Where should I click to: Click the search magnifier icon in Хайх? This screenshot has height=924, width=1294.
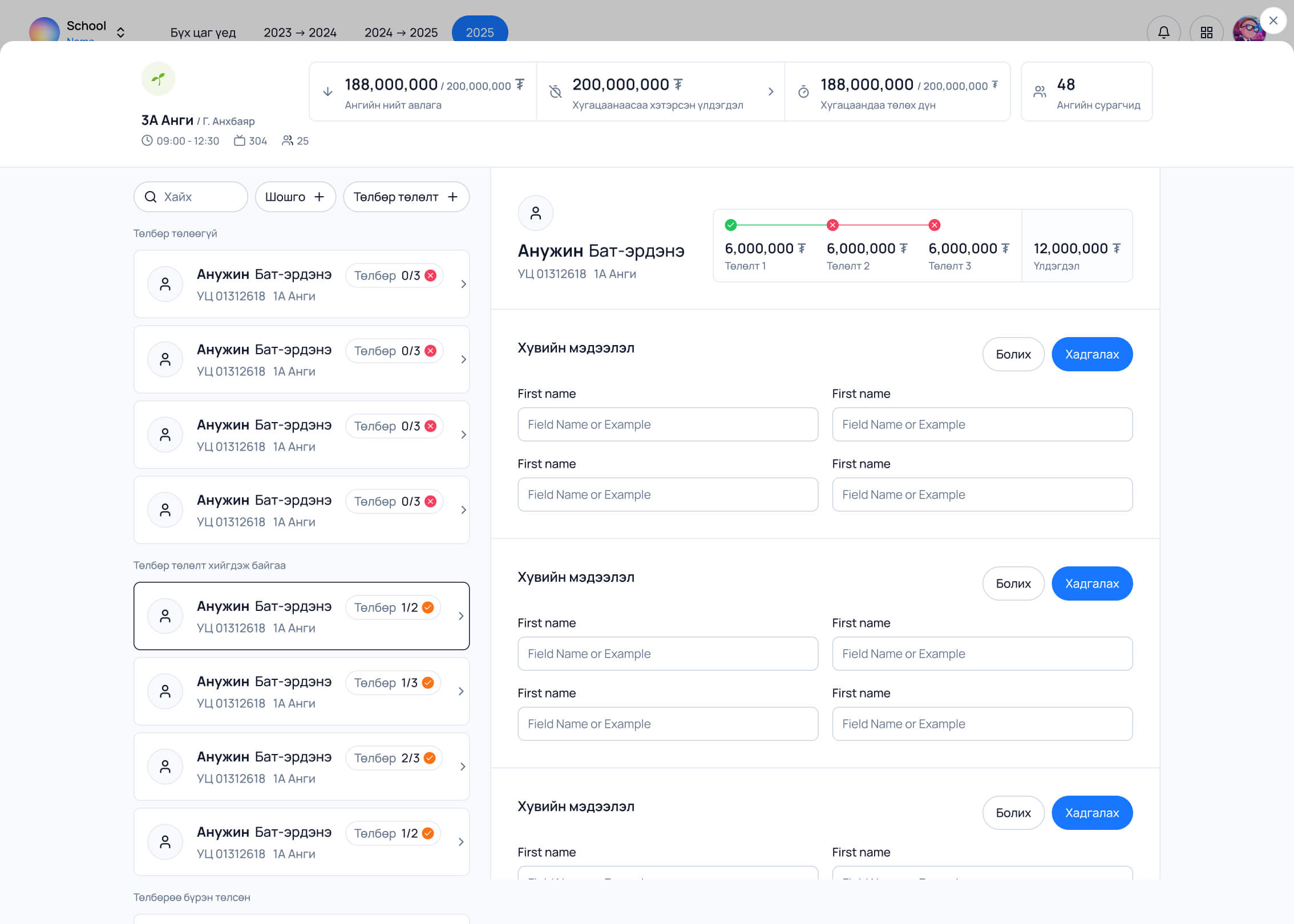tap(151, 197)
